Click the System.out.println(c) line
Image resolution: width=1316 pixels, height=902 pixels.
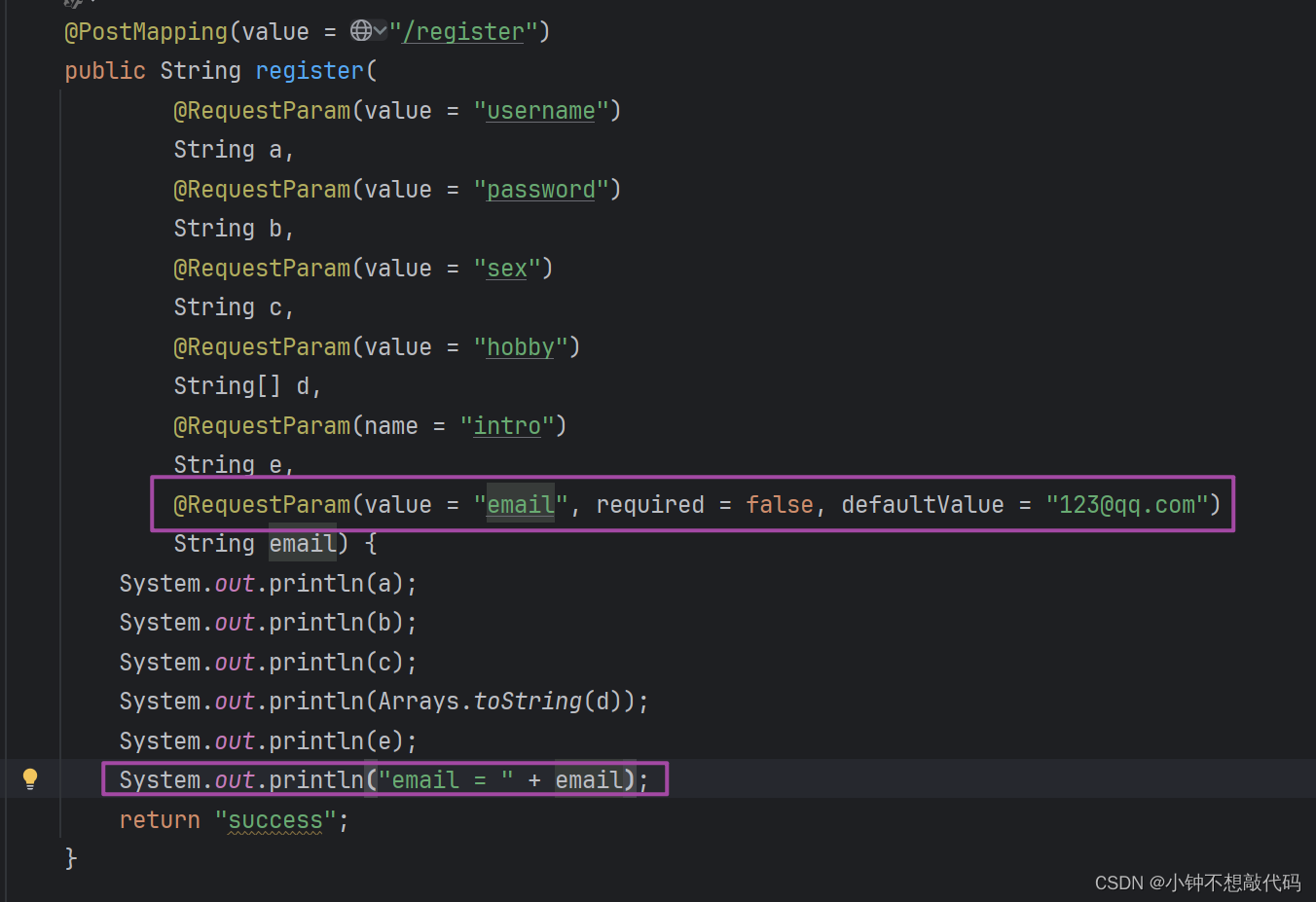(269, 663)
